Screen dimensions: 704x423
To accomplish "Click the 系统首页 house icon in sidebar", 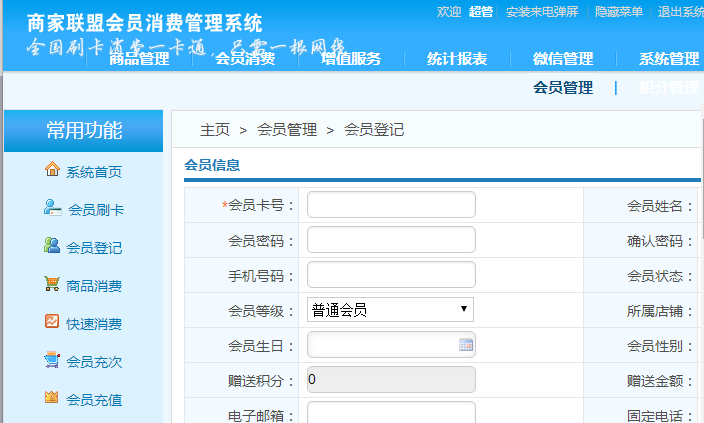I will (52, 170).
